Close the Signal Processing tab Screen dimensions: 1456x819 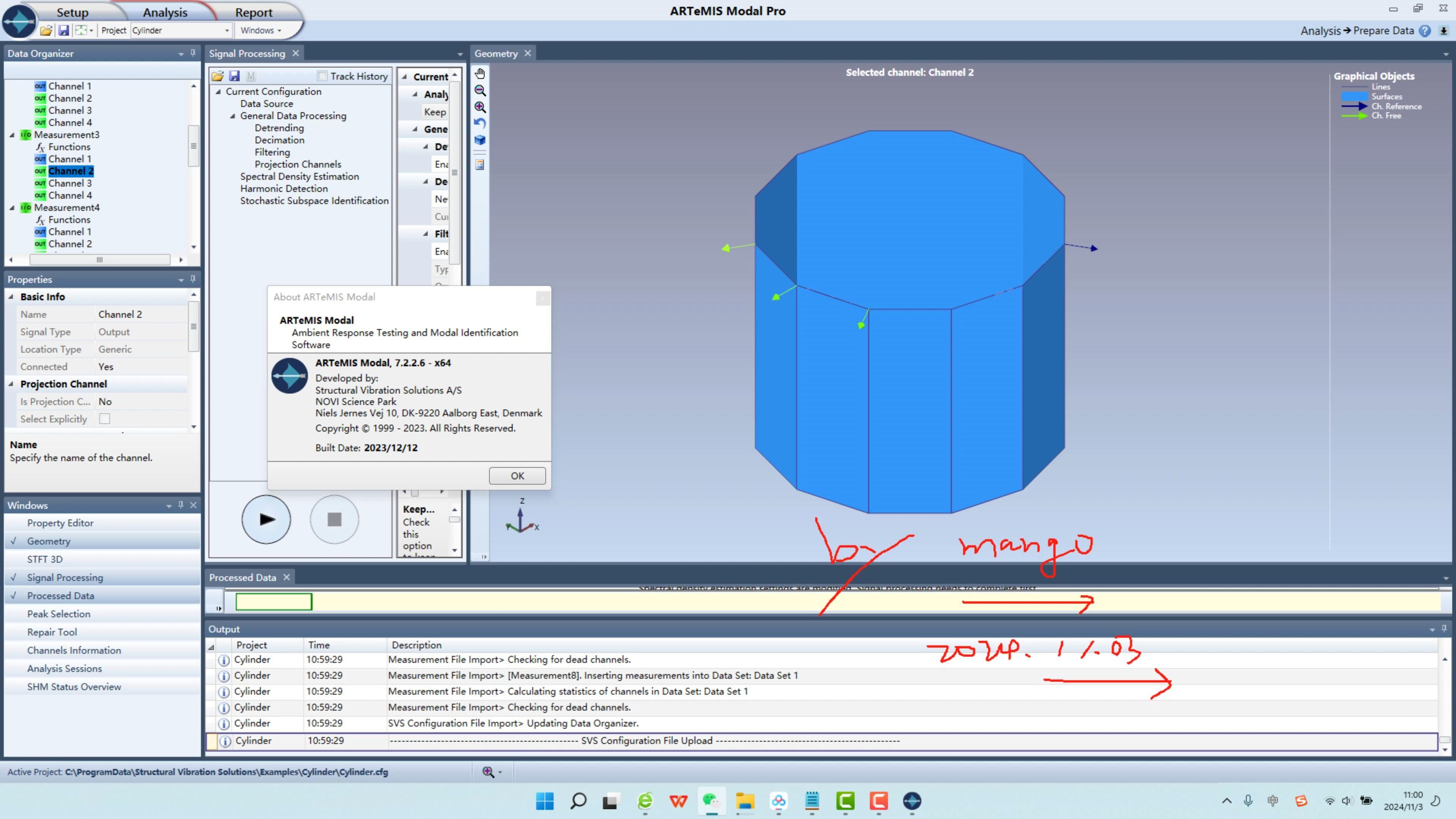[296, 53]
